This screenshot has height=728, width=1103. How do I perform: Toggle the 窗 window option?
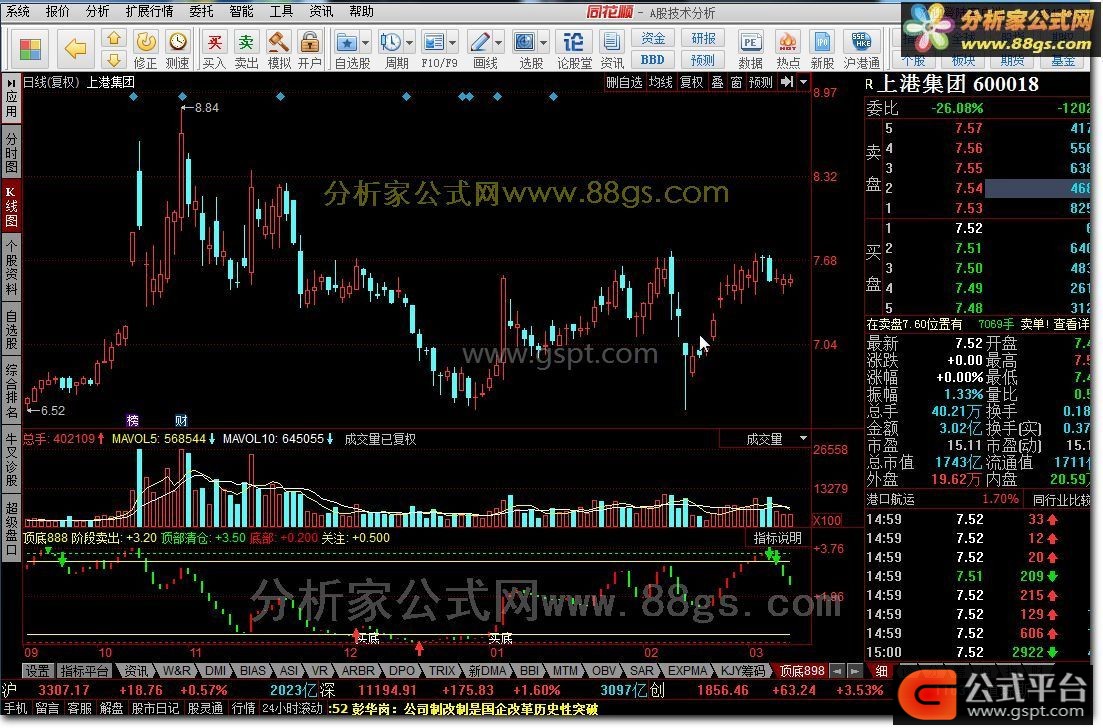click(x=736, y=82)
